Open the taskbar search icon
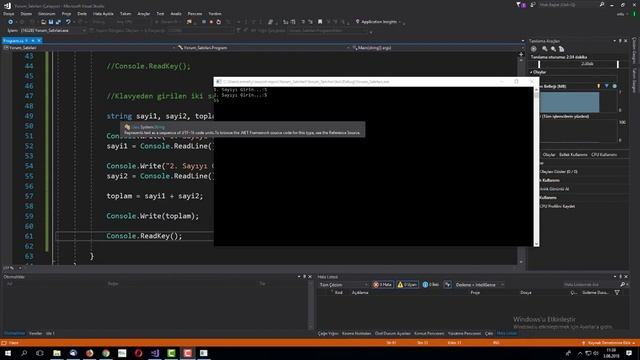This screenshot has width=640, height=360. pyautogui.click(x=24, y=353)
